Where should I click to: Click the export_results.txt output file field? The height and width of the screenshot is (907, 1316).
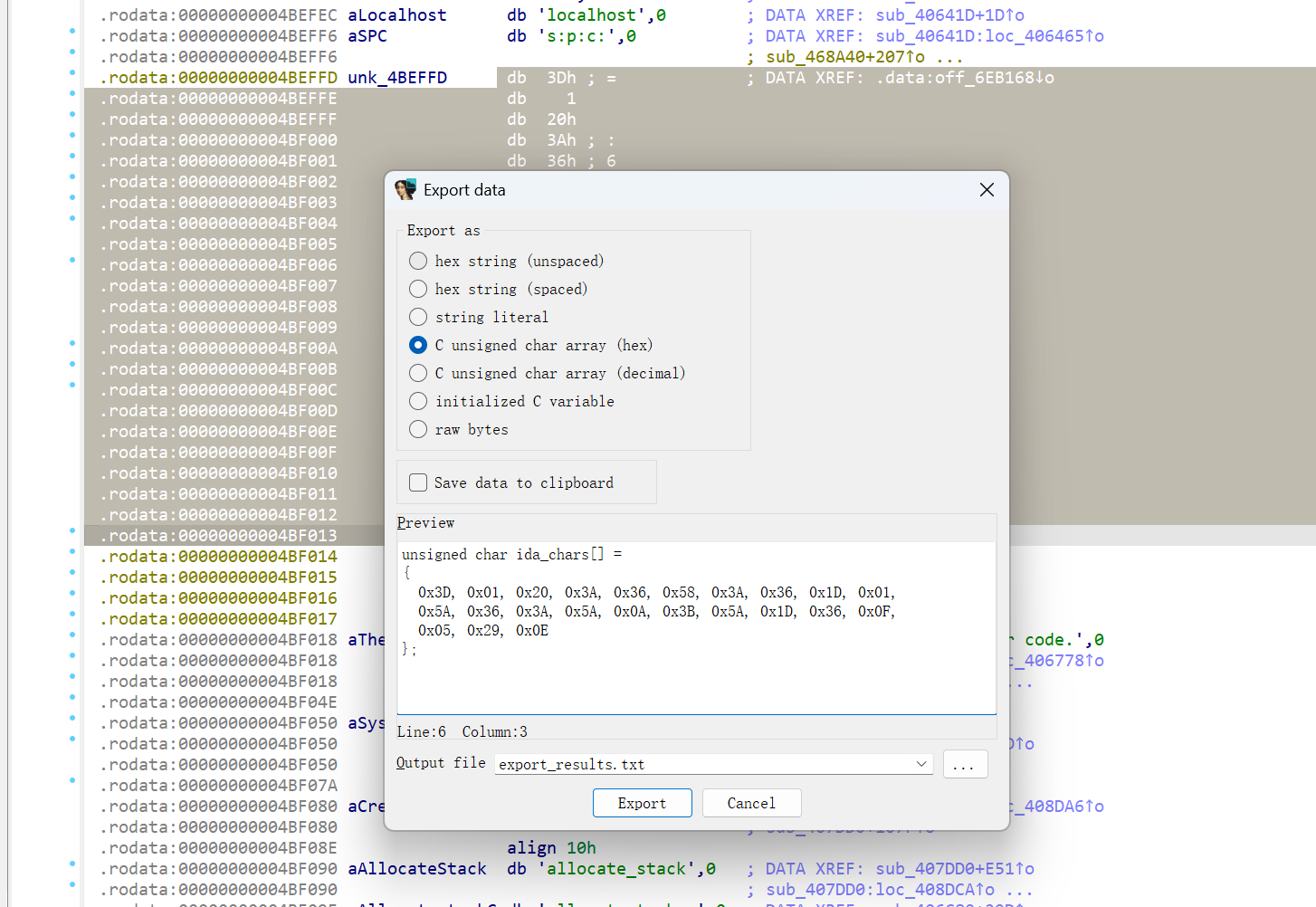[704, 765]
